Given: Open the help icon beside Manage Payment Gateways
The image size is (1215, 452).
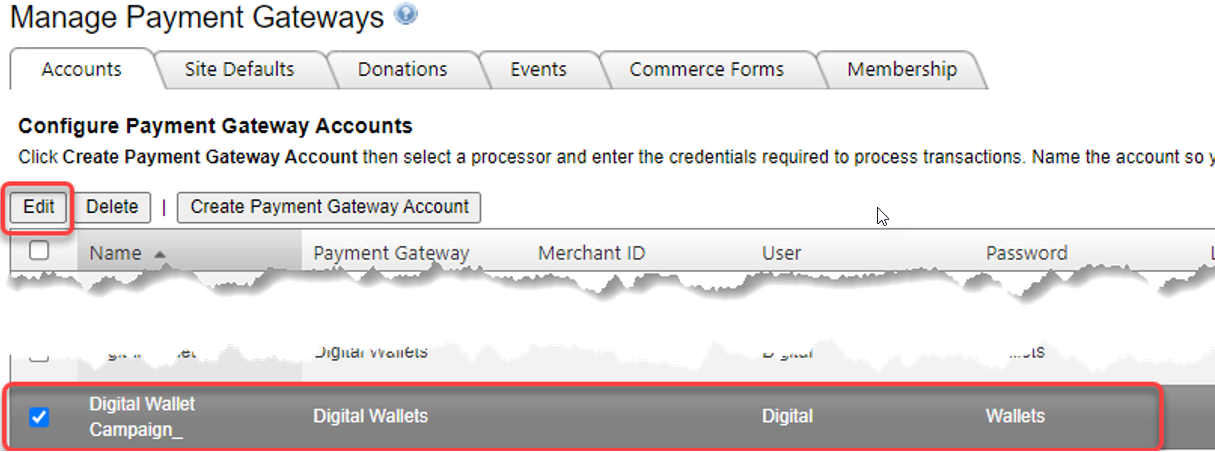Looking at the screenshot, I should 406,15.
